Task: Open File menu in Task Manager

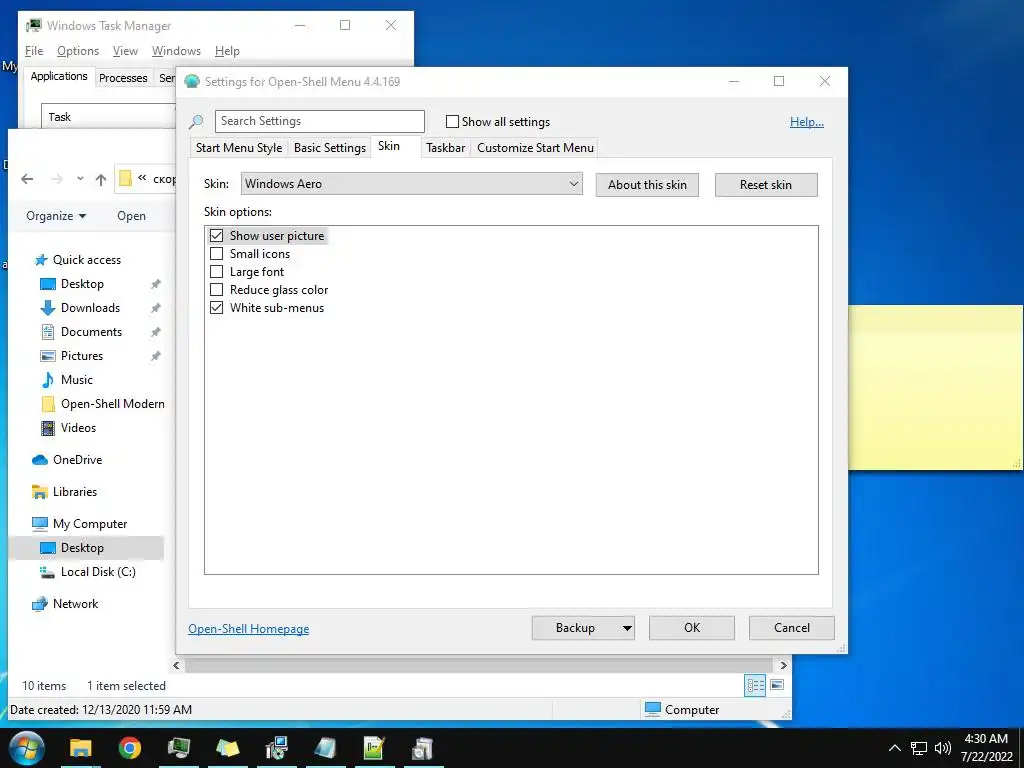Action: [34, 51]
